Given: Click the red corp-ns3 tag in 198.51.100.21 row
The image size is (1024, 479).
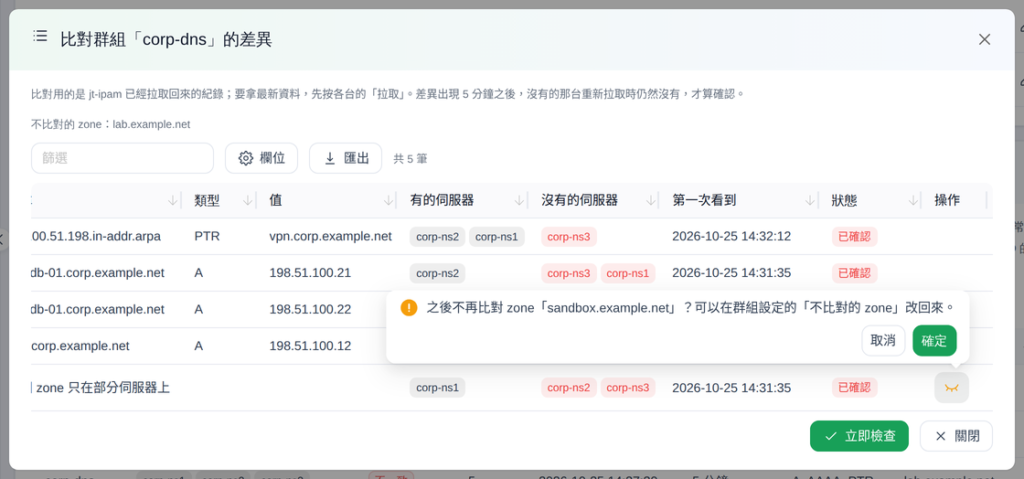Looking at the screenshot, I should tap(569, 273).
